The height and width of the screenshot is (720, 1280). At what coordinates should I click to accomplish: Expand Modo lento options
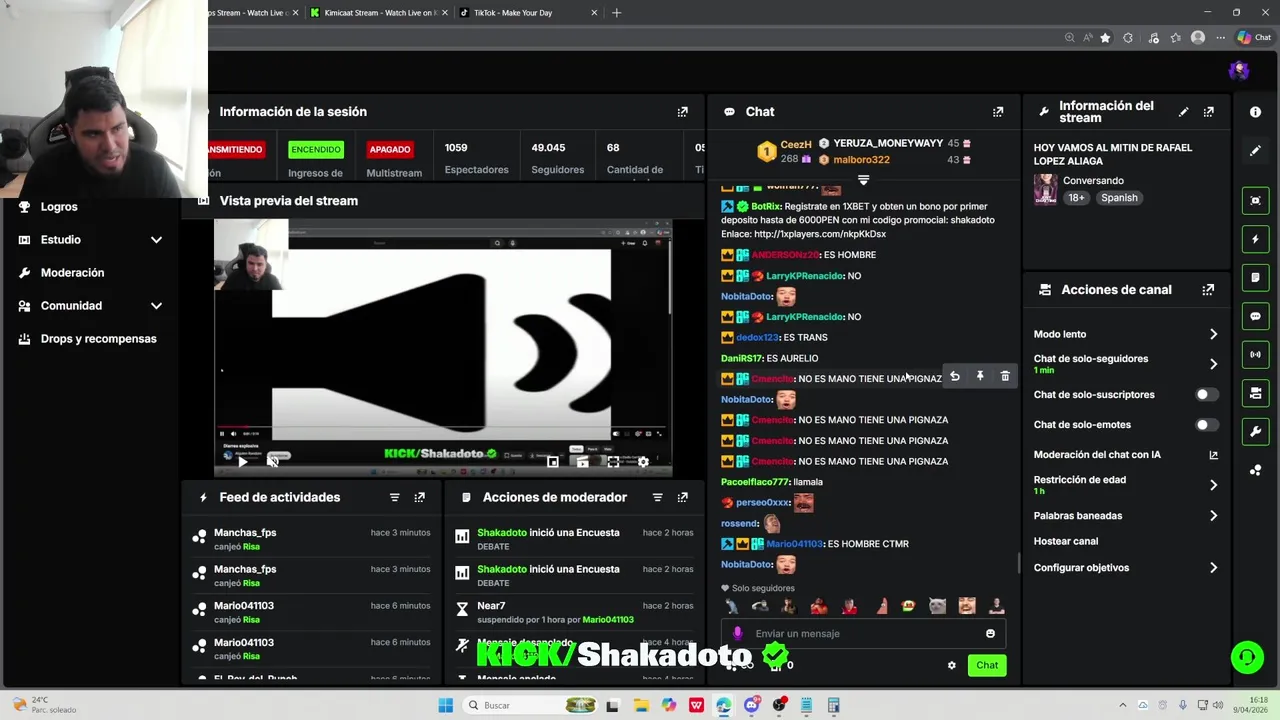click(1214, 334)
